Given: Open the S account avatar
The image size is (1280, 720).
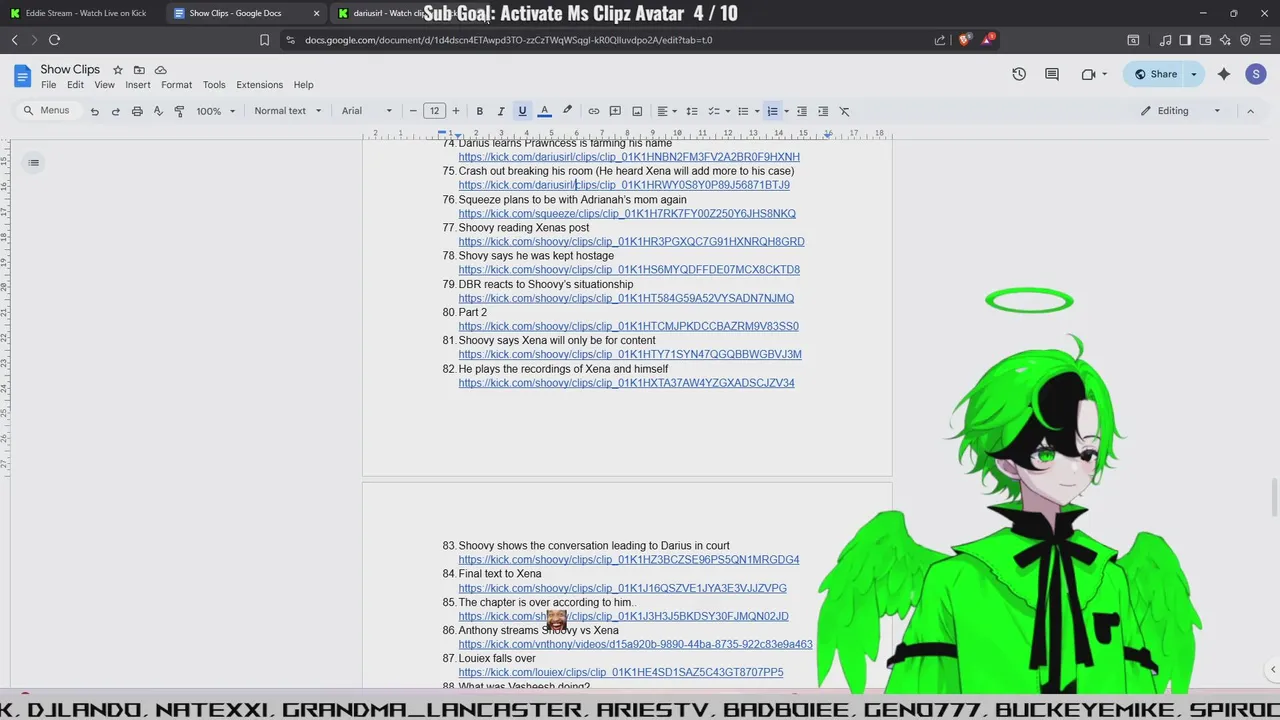Looking at the screenshot, I should [x=1256, y=74].
